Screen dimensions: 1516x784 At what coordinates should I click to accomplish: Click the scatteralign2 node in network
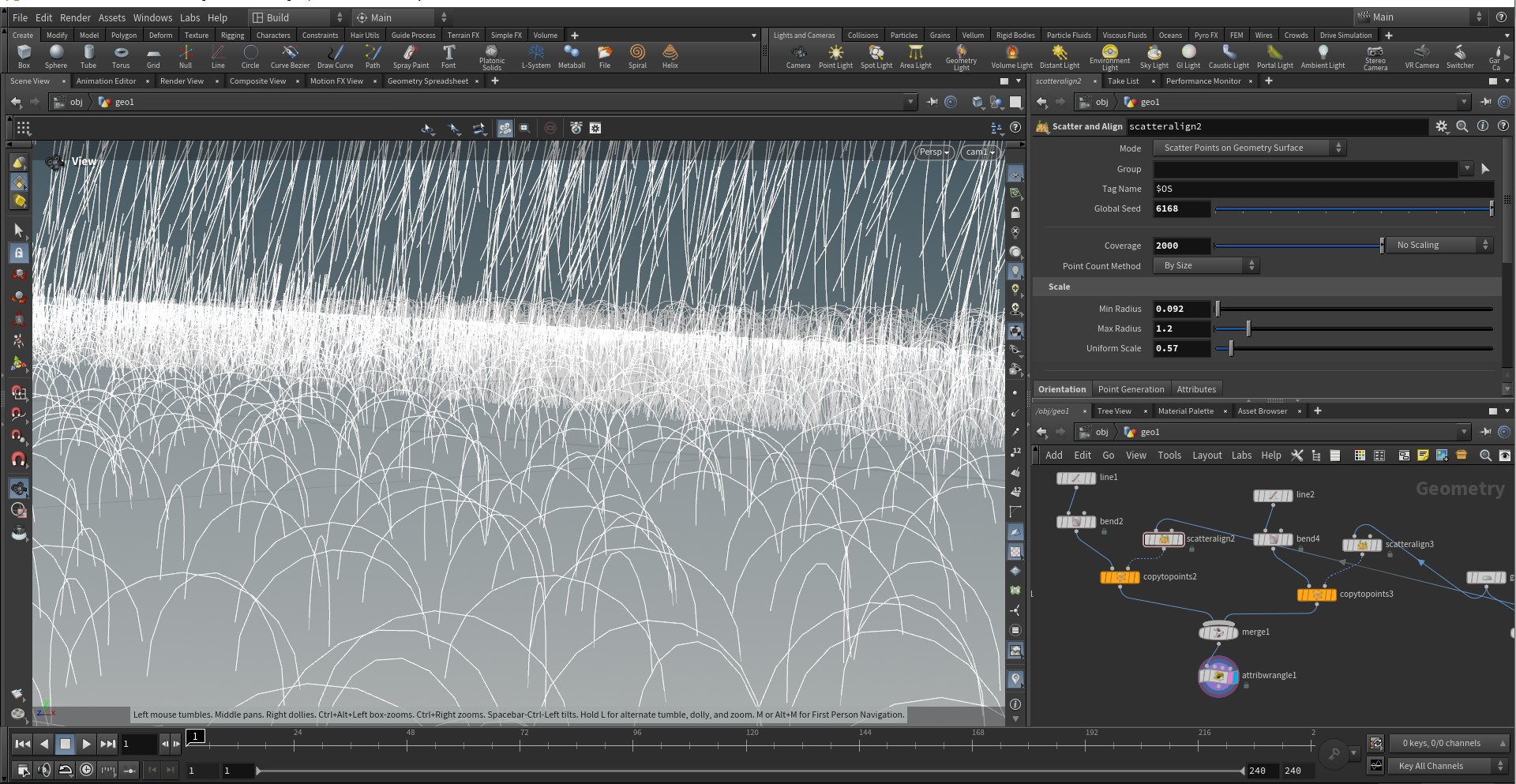pyautogui.click(x=1164, y=539)
